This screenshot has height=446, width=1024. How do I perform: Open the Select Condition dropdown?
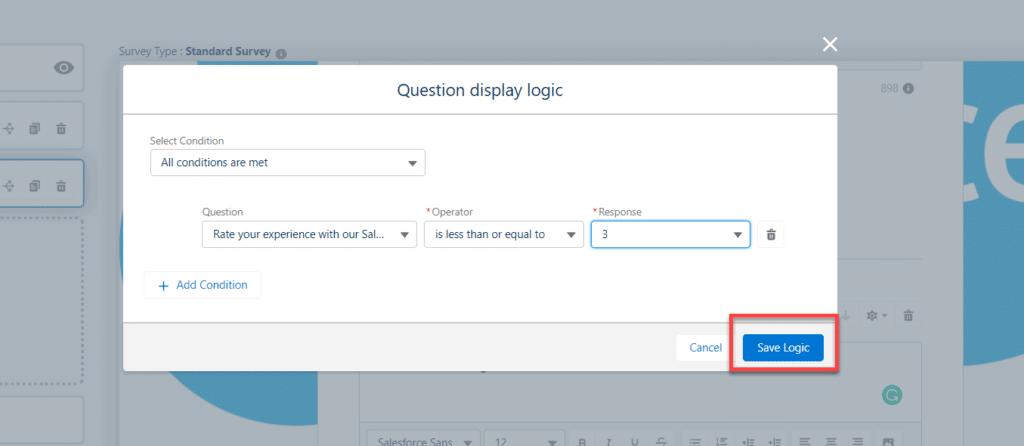click(287, 163)
